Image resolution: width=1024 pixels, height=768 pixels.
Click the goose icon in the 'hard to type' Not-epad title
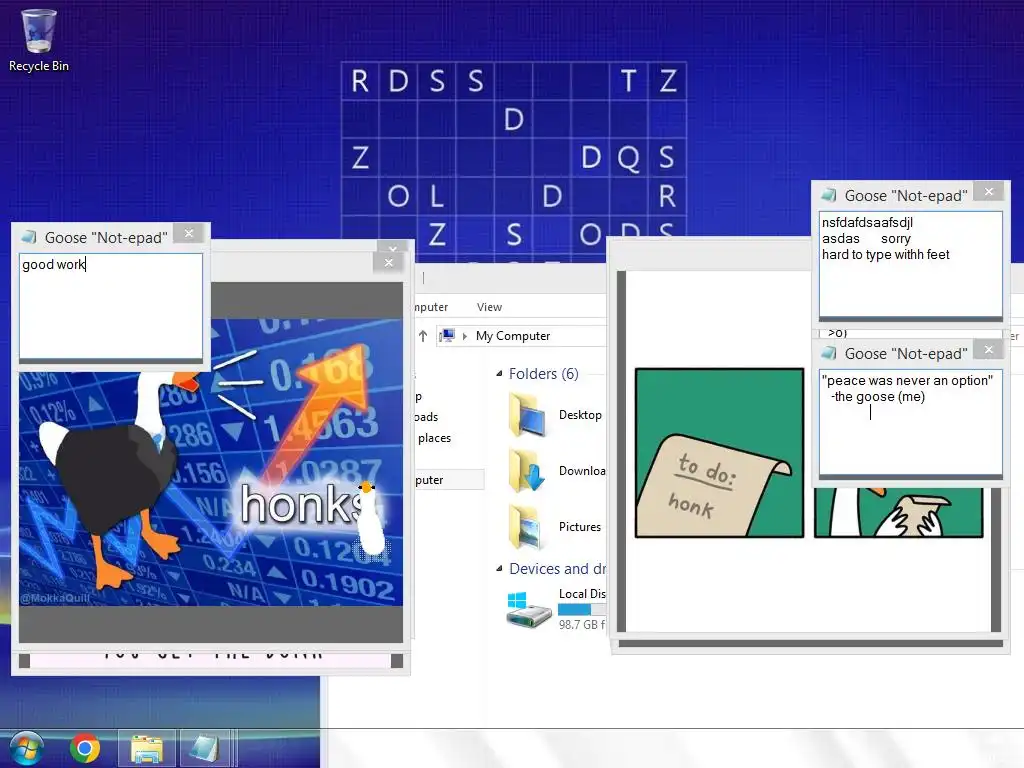(829, 195)
